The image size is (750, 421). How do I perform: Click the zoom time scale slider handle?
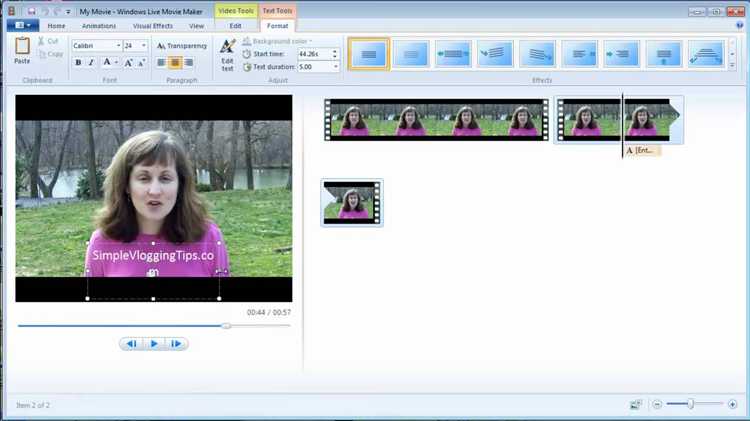(x=691, y=404)
